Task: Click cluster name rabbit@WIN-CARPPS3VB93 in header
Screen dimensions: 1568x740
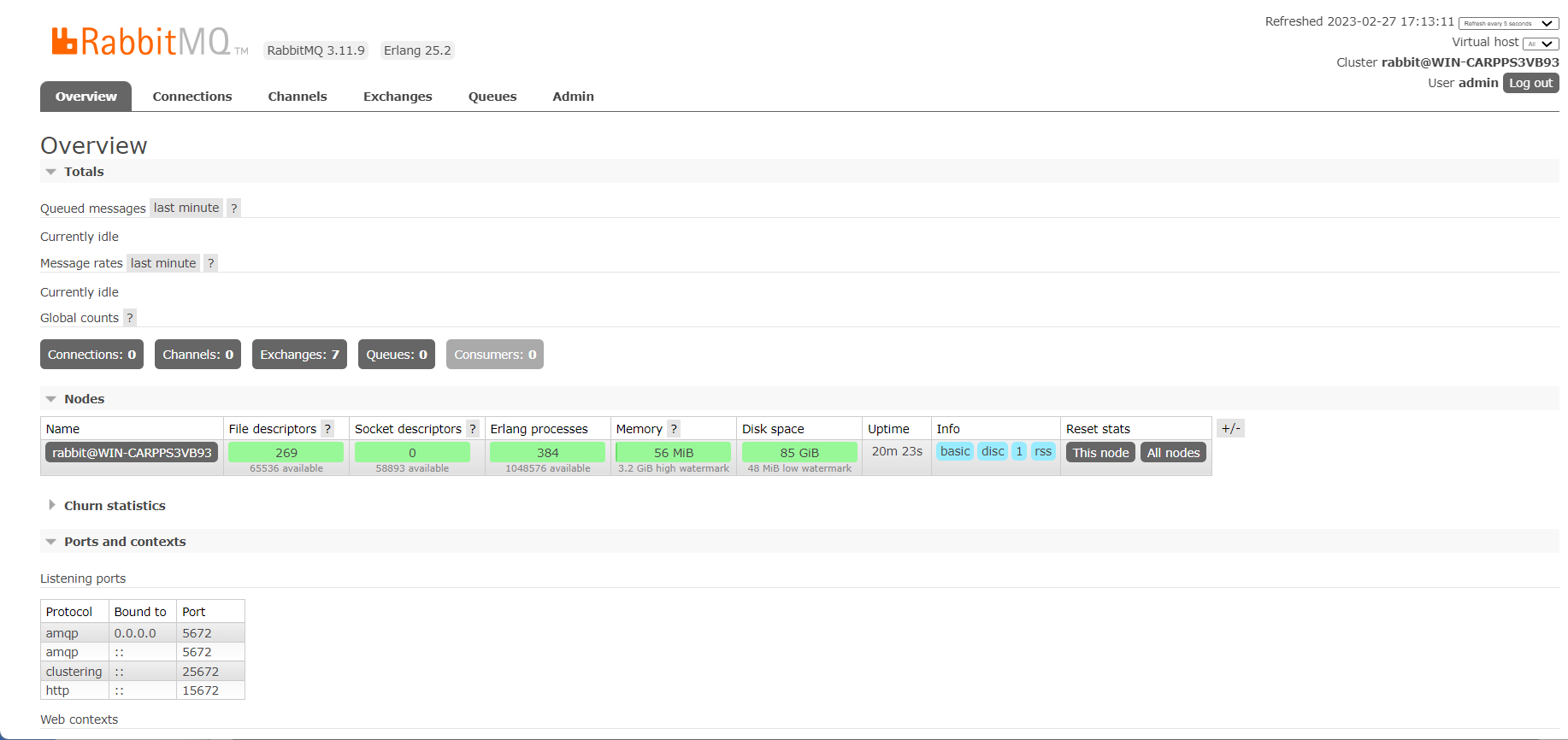Action: tap(1470, 62)
